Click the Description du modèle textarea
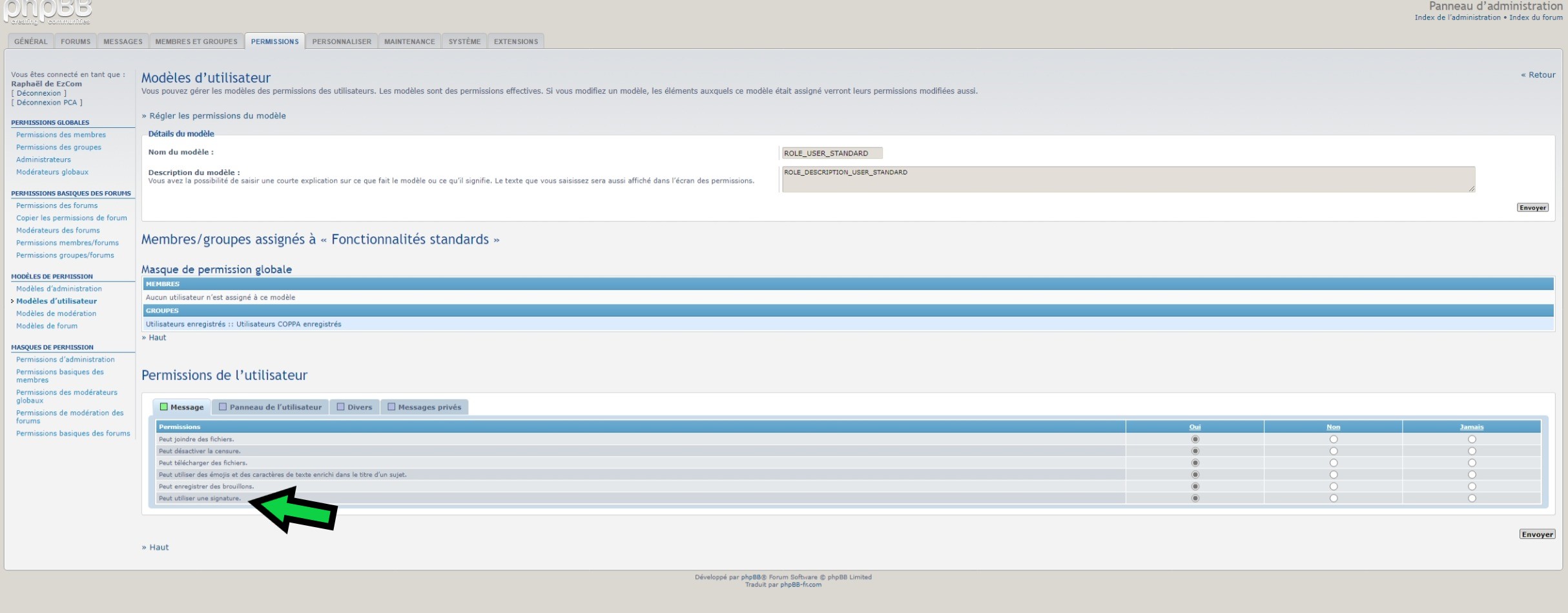The height and width of the screenshot is (613, 1568). pos(1128,179)
